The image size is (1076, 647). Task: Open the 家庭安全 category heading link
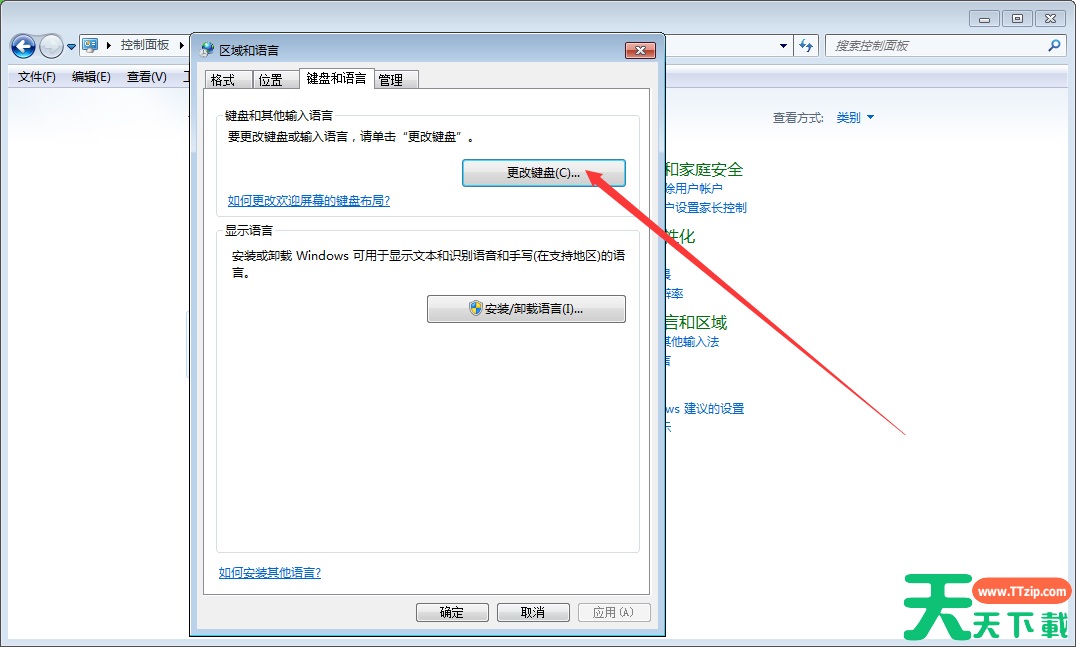703,169
